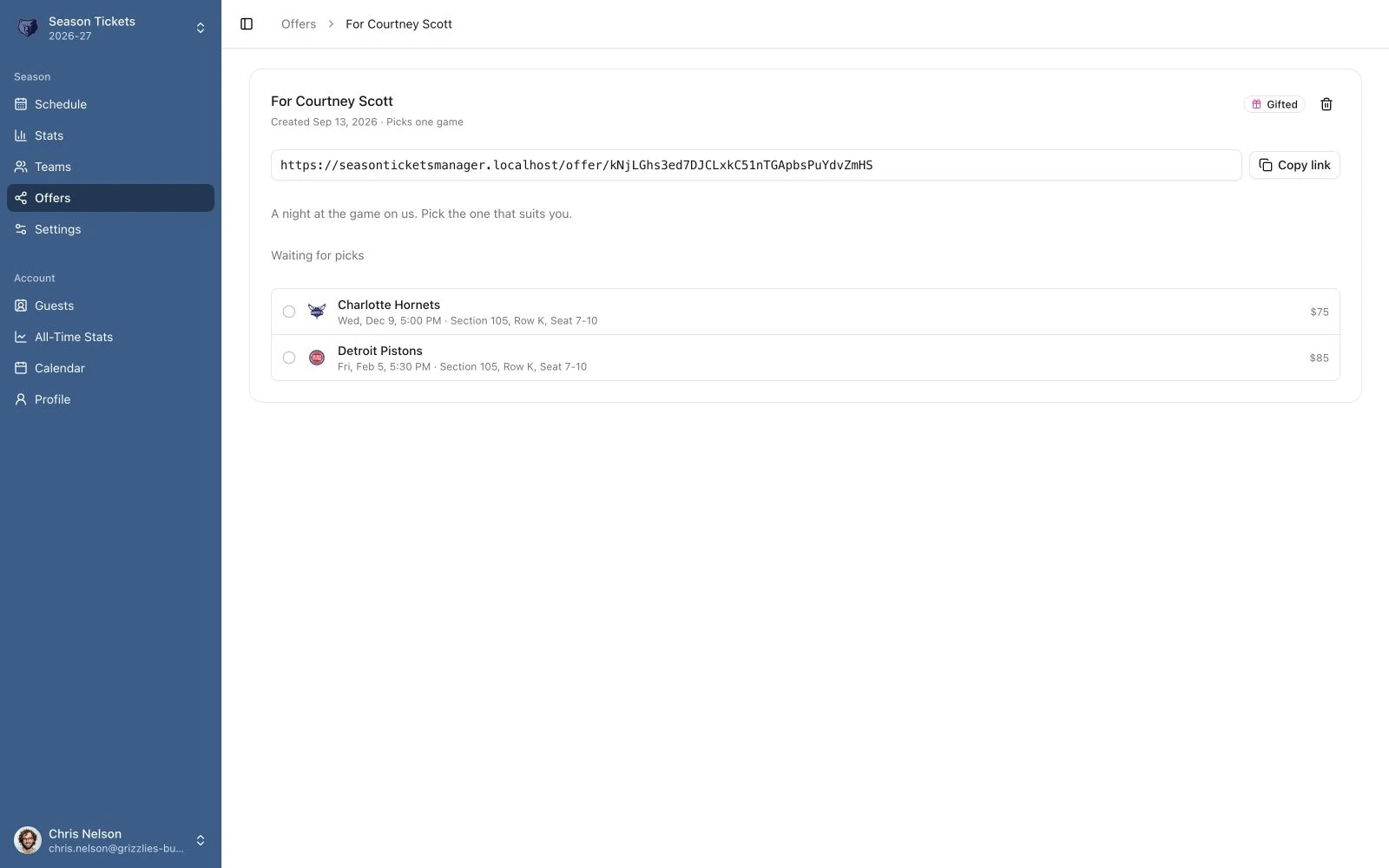Click the offer URL field
Viewport: 1389px width, 868px height.
(756, 165)
